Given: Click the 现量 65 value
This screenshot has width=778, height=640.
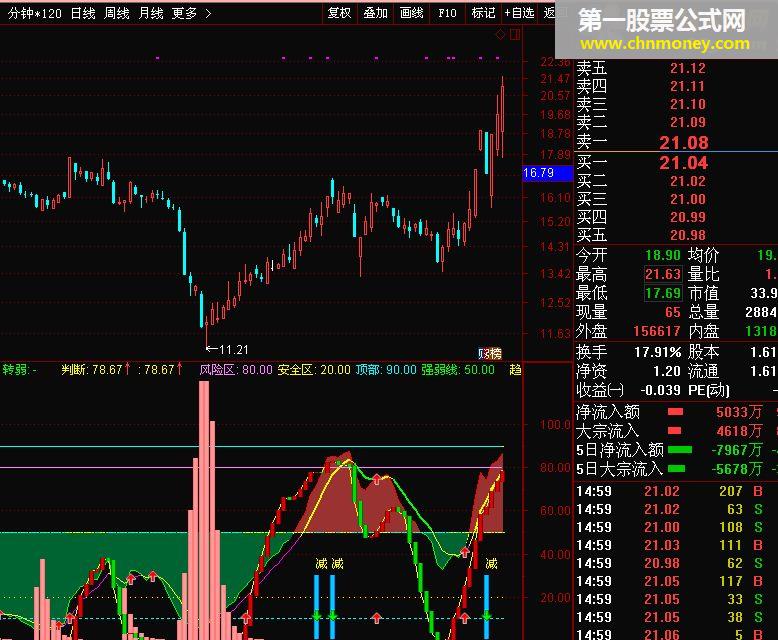Looking at the screenshot, I should (673, 312).
